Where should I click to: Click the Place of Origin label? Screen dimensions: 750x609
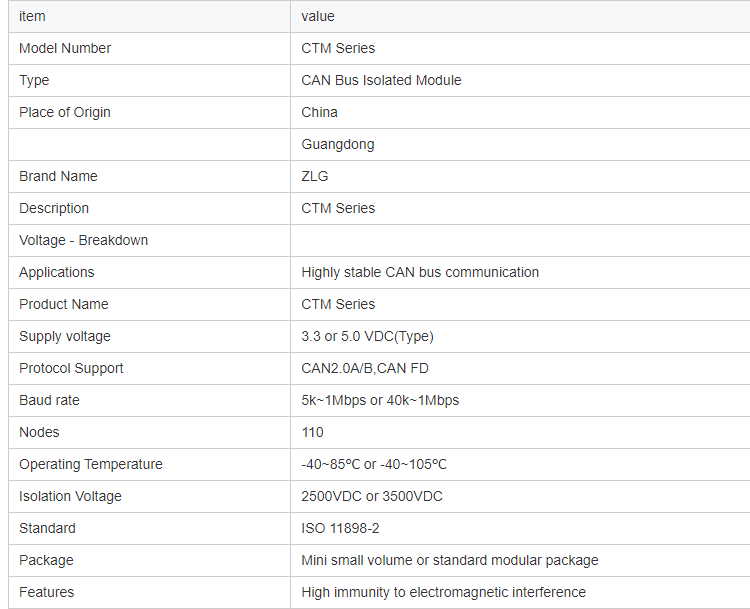(x=65, y=112)
